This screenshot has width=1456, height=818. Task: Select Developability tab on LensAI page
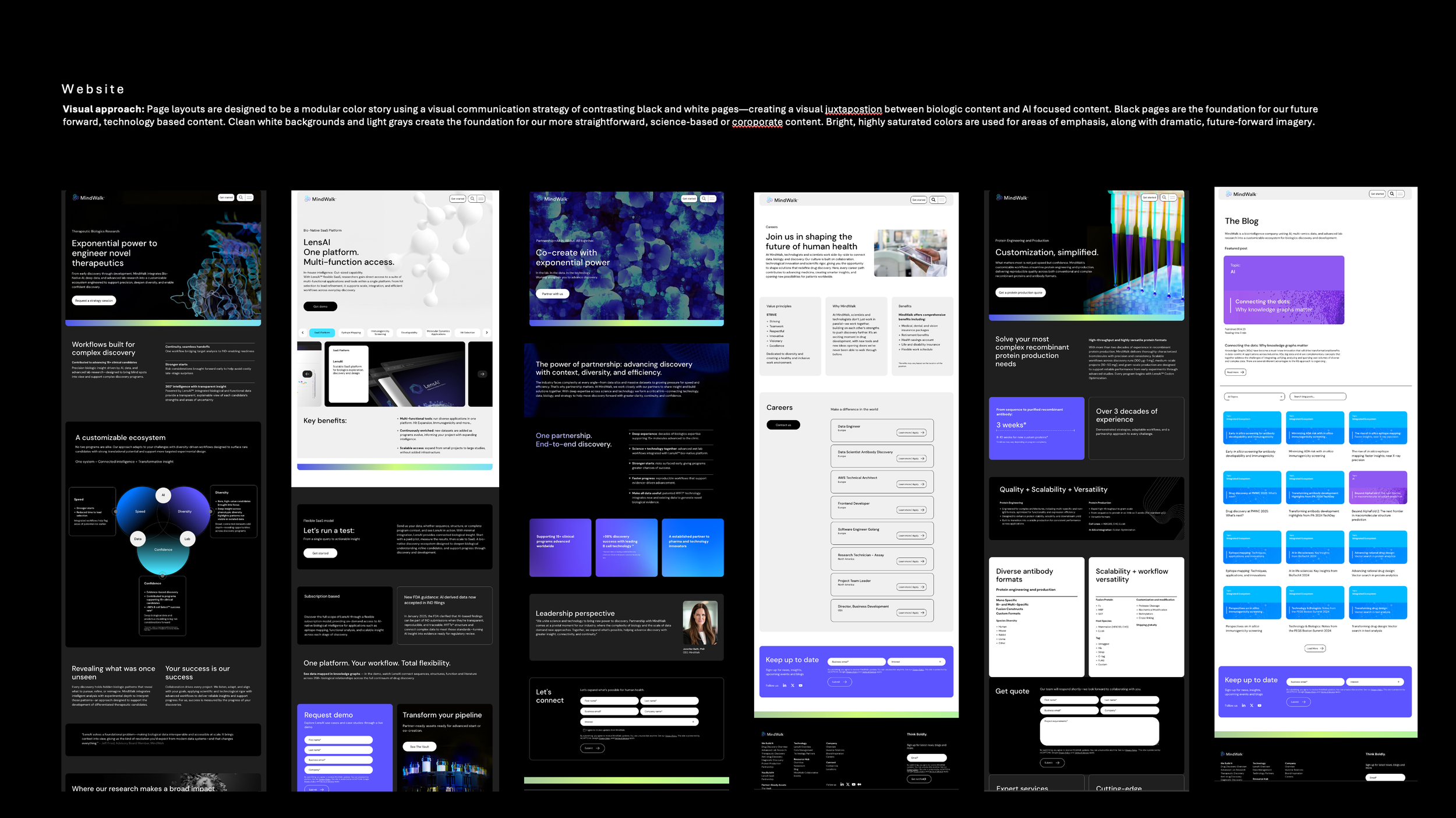[409, 333]
